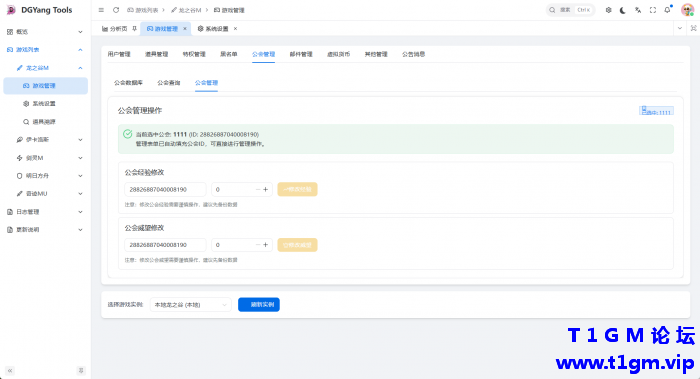Increase the guild experience value
This screenshot has height=379, width=700.
point(266,189)
